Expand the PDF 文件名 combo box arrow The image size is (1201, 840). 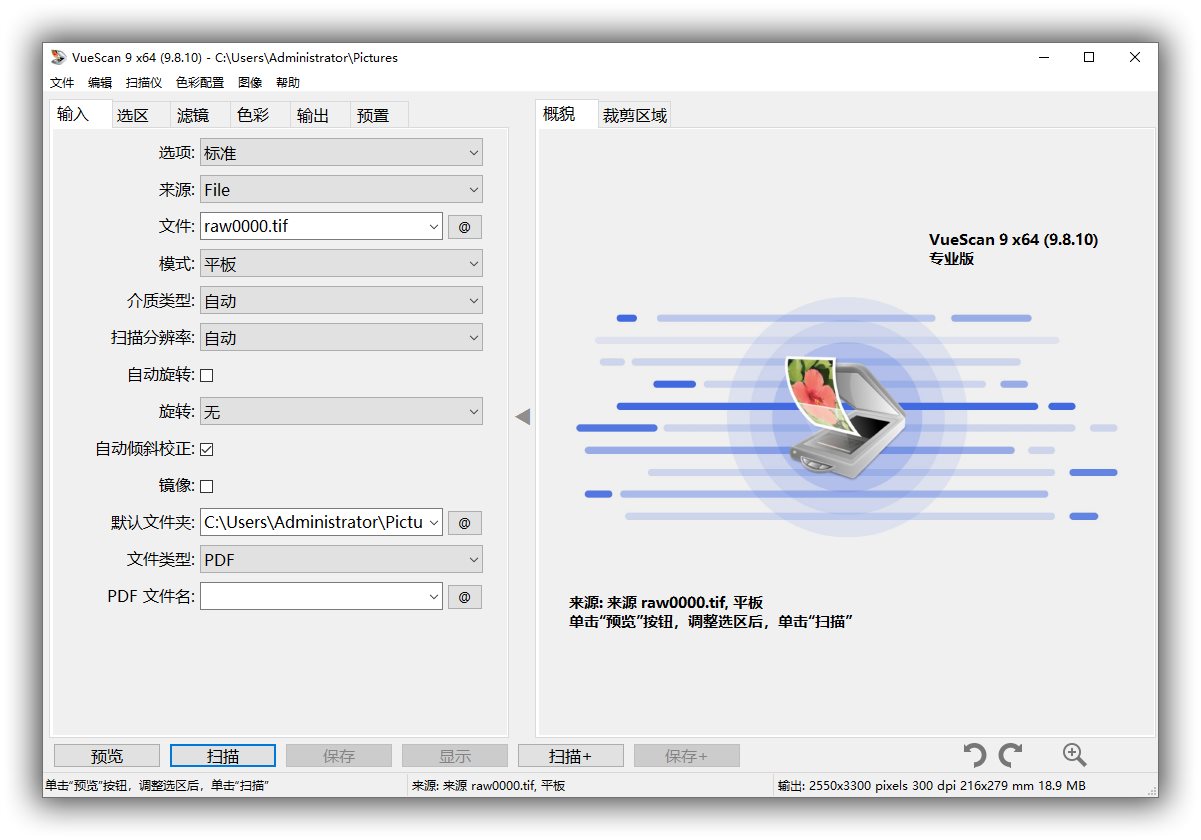coord(434,597)
